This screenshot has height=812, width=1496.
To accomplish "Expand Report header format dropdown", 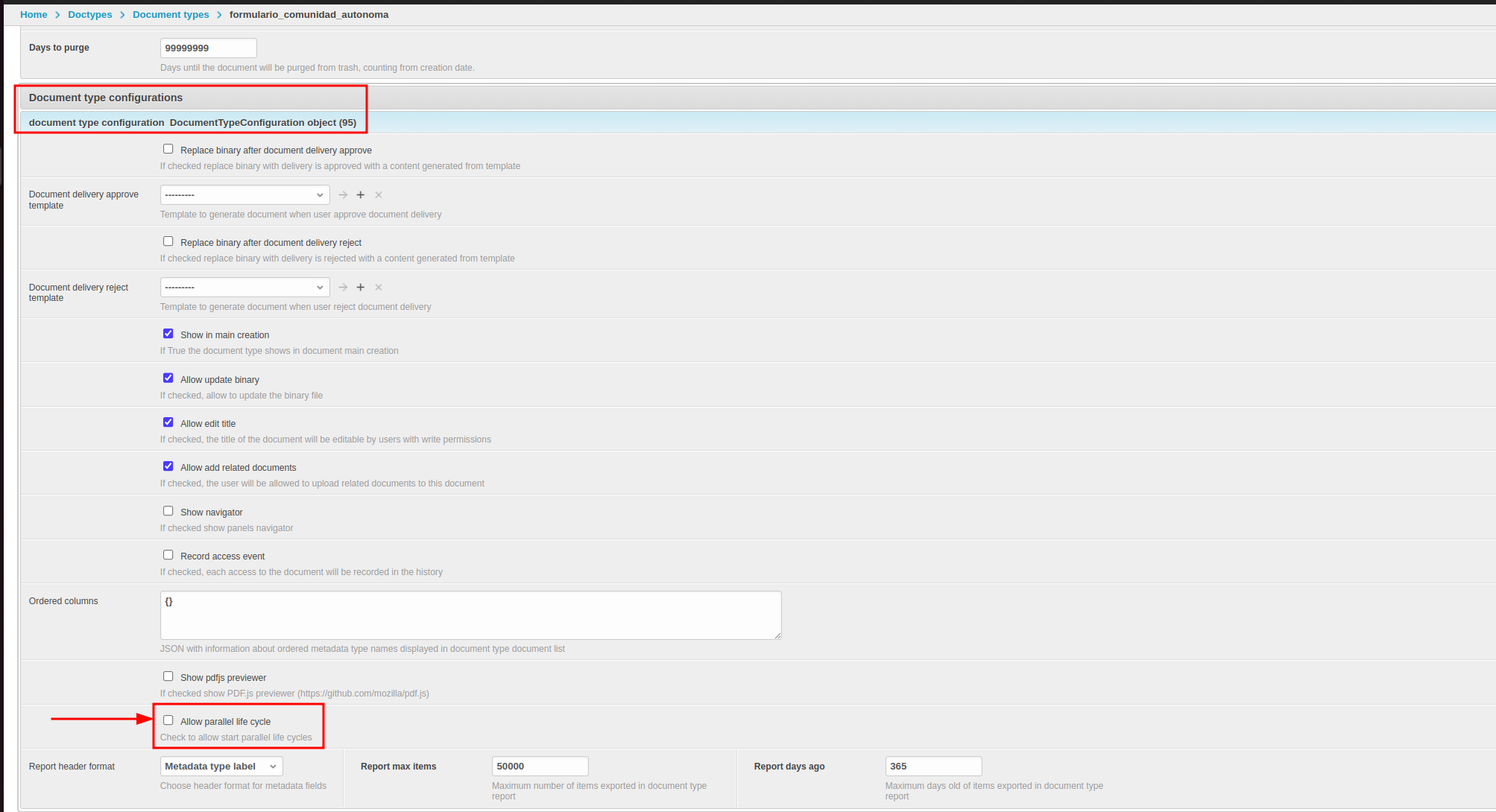I will (221, 767).
